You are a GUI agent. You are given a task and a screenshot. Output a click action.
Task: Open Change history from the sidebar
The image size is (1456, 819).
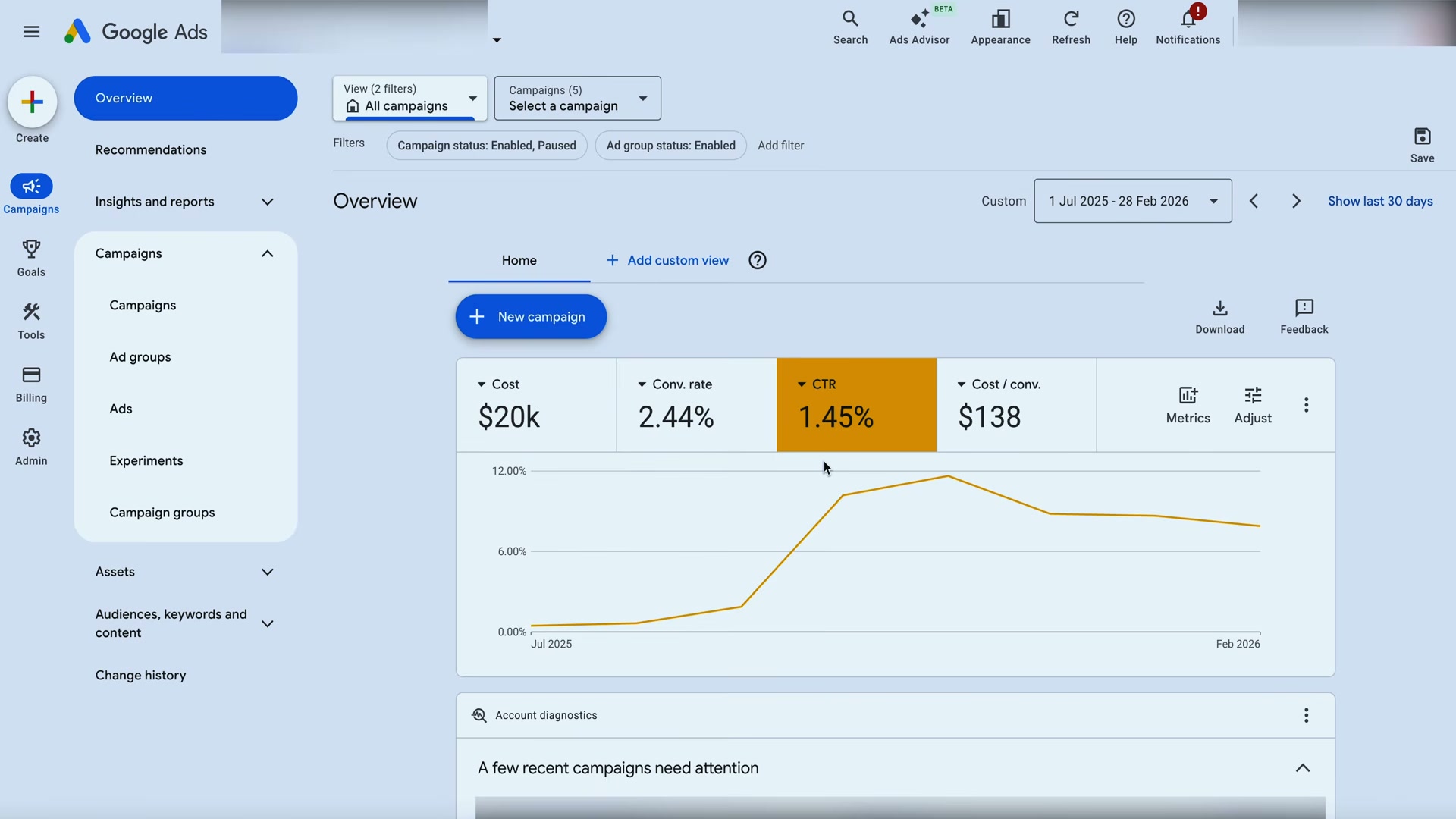[140, 675]
